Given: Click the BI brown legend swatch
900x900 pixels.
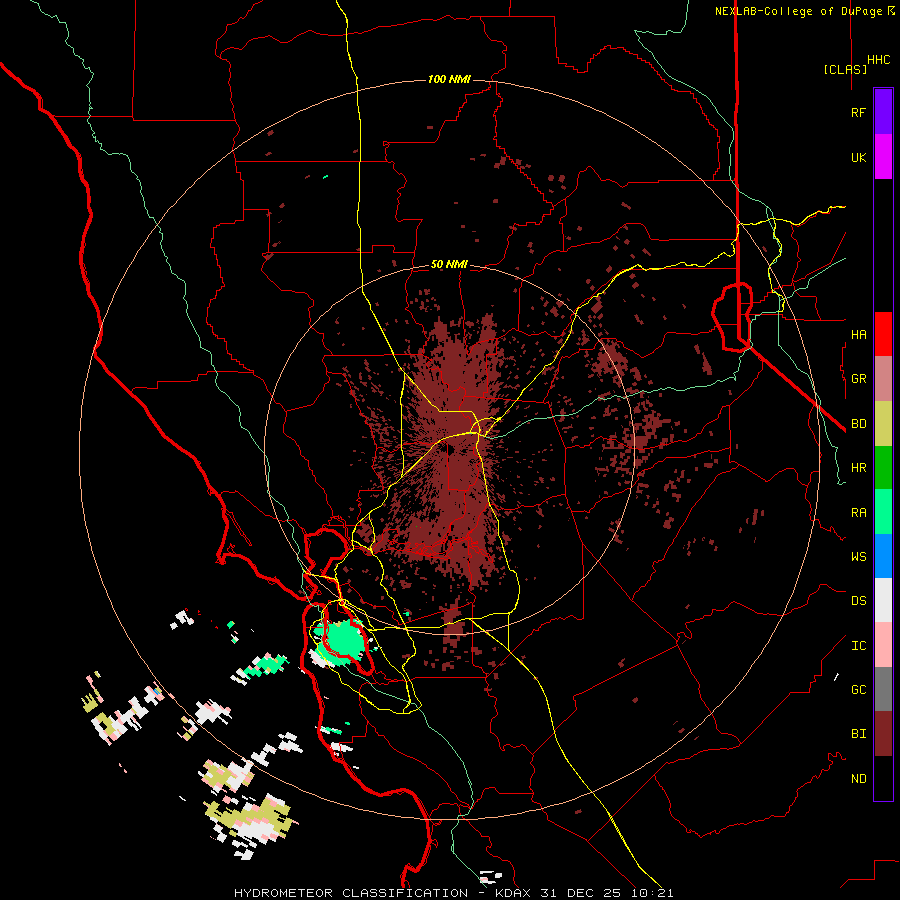Looking at the screenshot, I should point(883,734).
